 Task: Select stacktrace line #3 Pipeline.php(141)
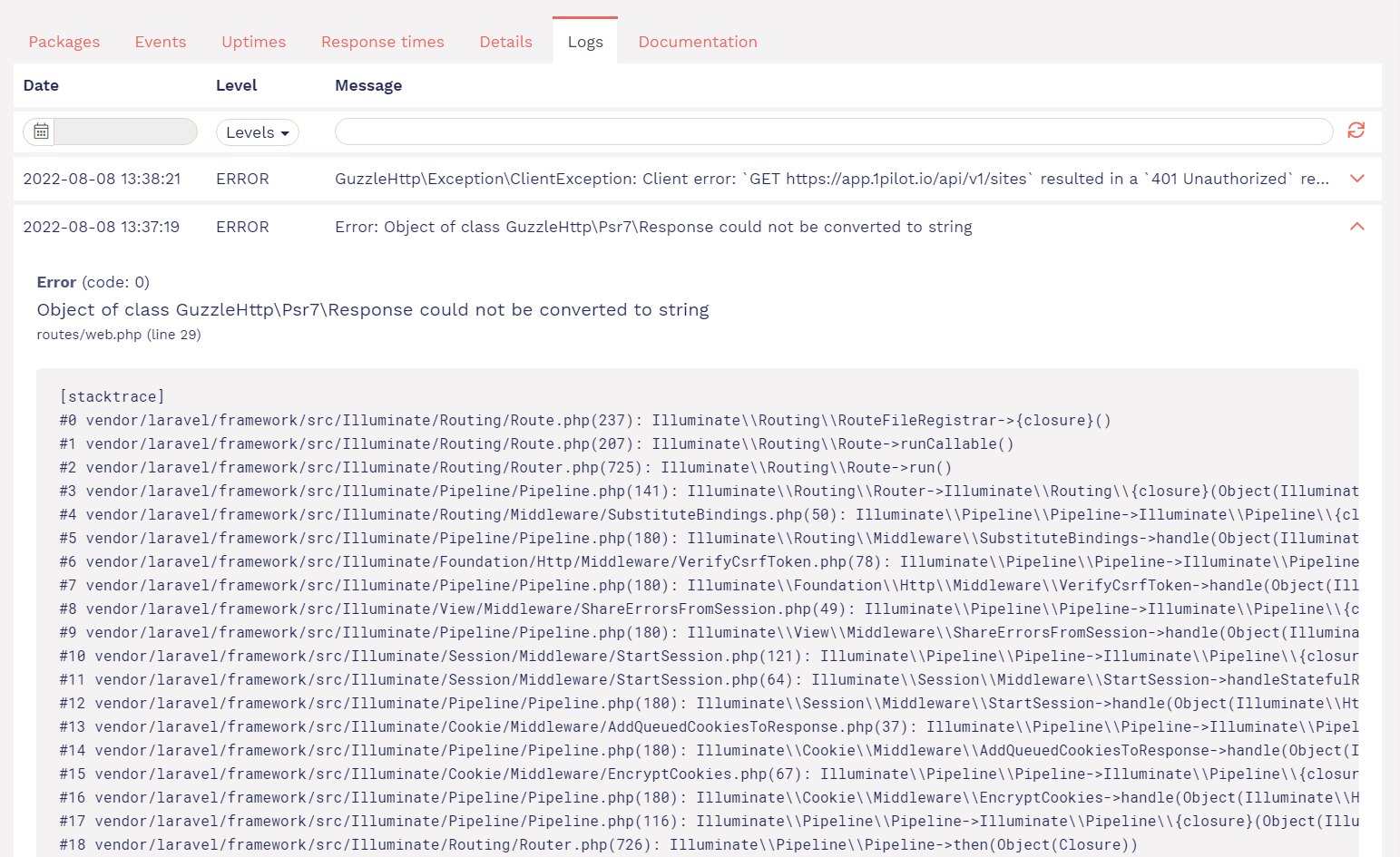[x=710, y=491]
